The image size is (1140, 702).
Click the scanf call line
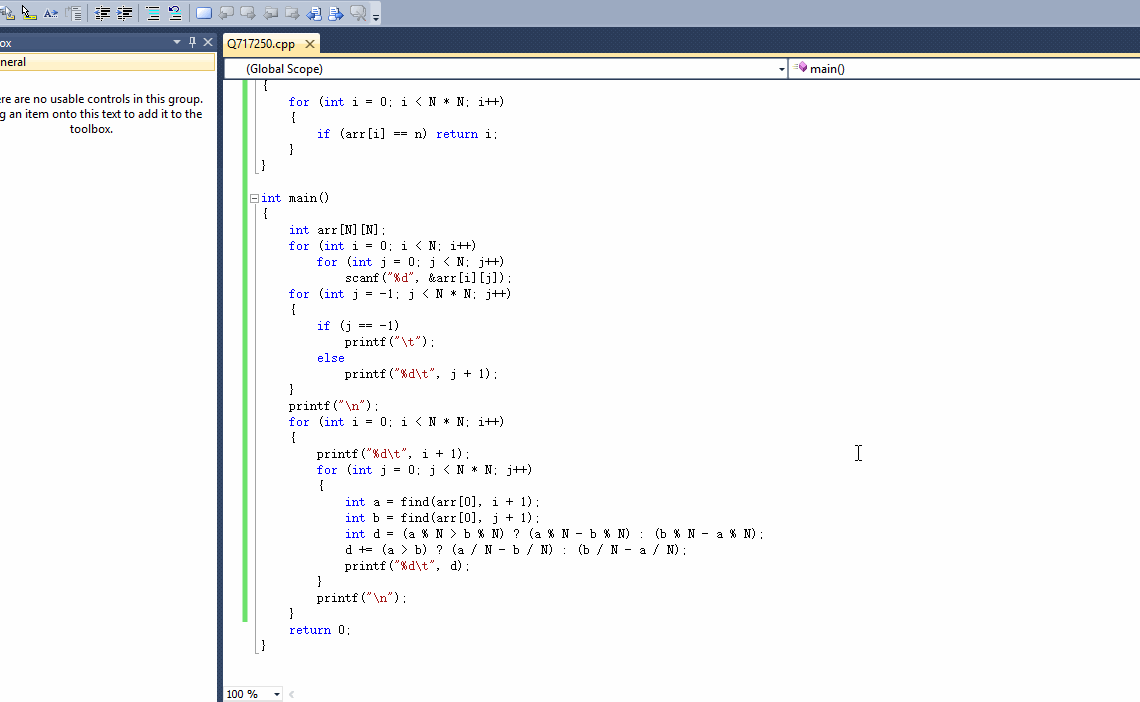(x=428, y=278)
